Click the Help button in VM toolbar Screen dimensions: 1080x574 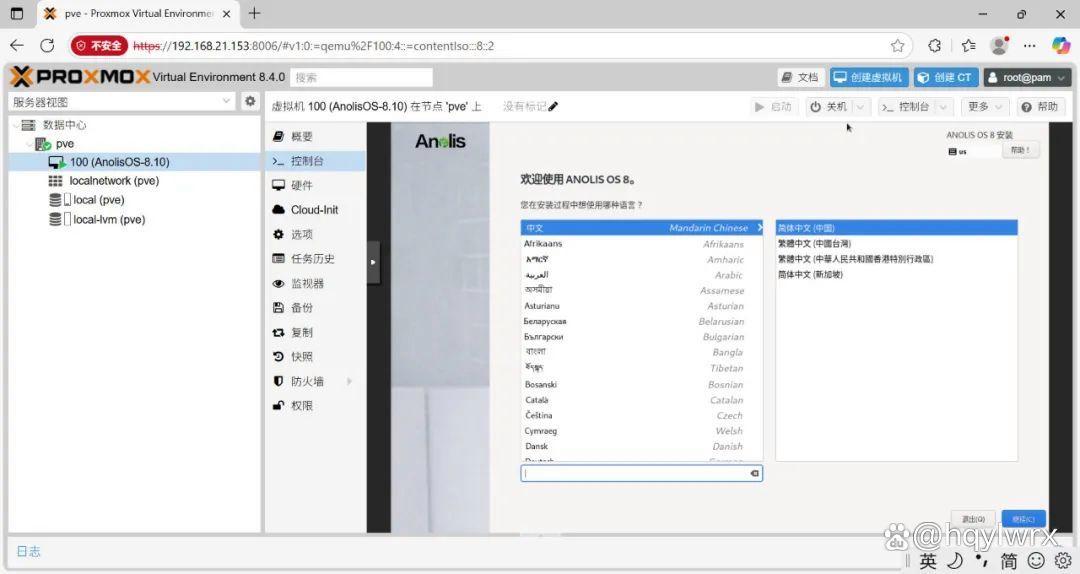tap(1039, 107)
